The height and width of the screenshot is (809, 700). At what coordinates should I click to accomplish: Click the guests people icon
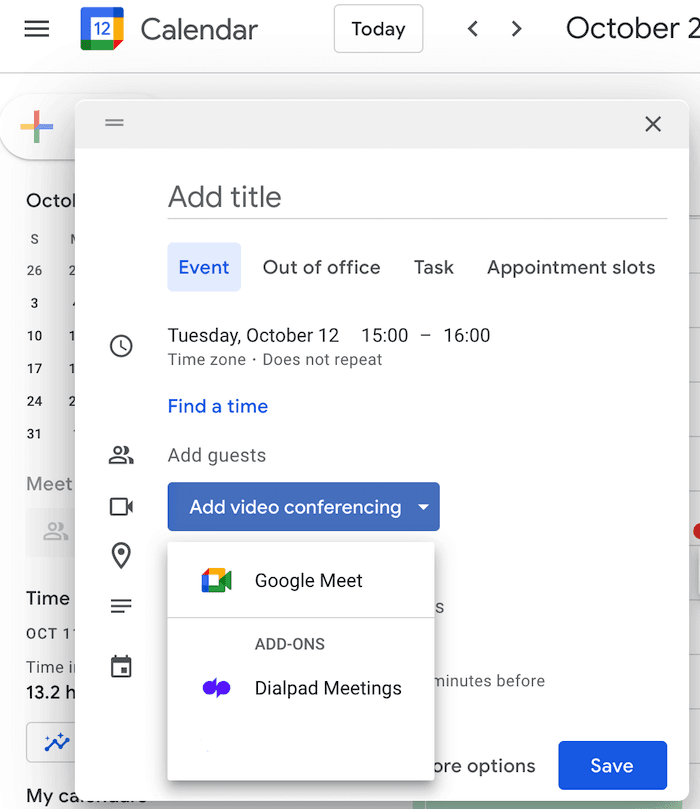tap(121, 456)
